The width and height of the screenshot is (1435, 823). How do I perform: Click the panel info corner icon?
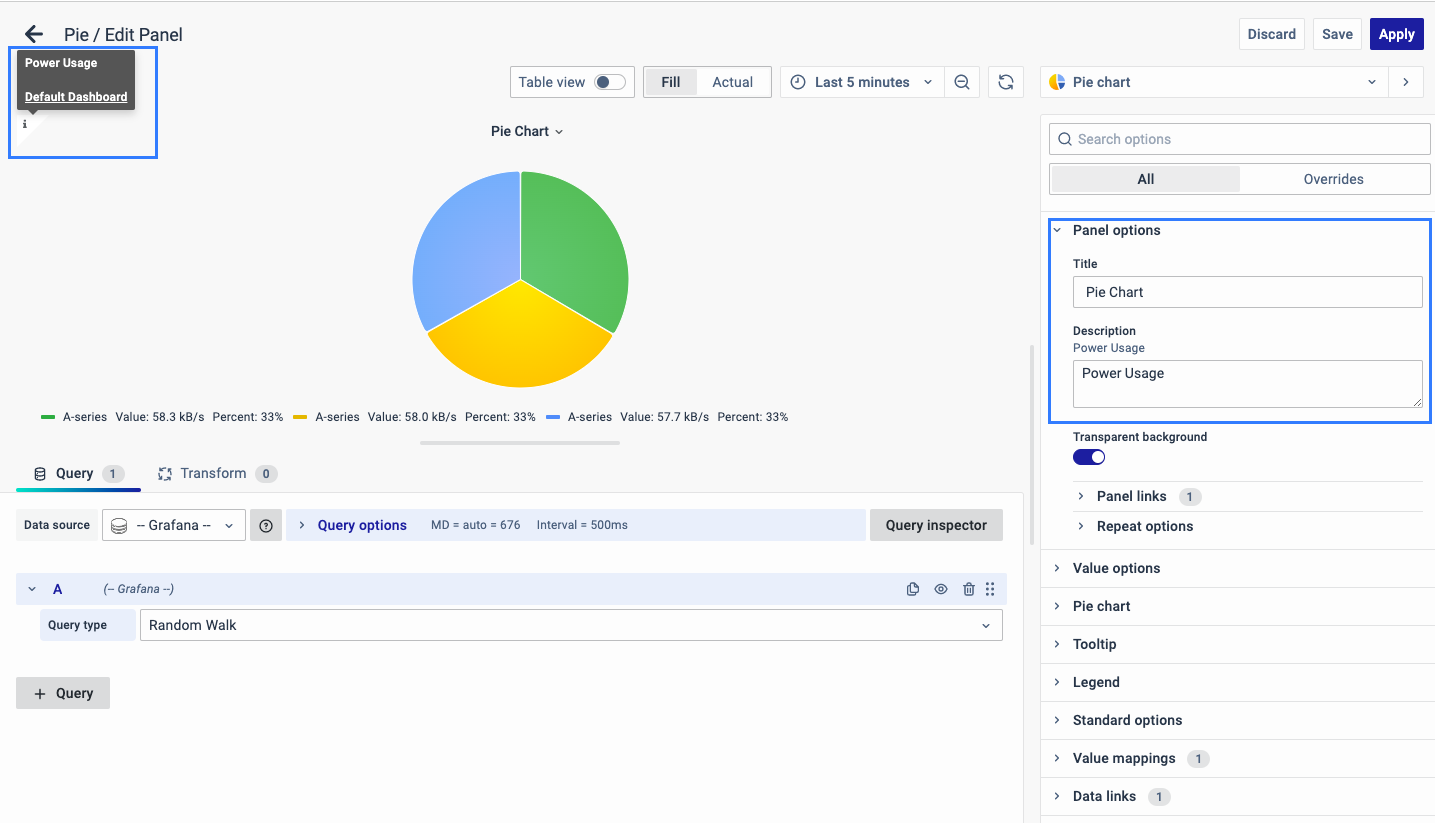pos(25,125)
